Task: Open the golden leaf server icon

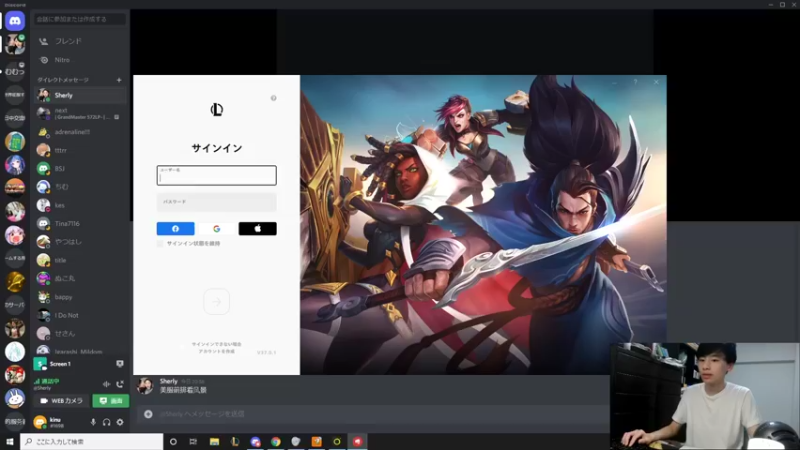Action: 15,282
